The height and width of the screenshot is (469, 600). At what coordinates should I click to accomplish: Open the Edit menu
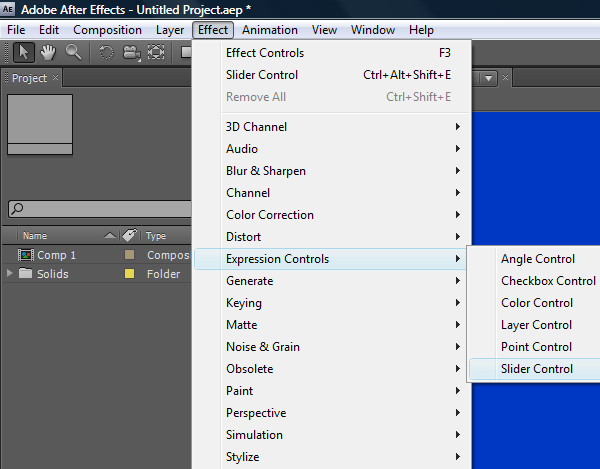49,30
